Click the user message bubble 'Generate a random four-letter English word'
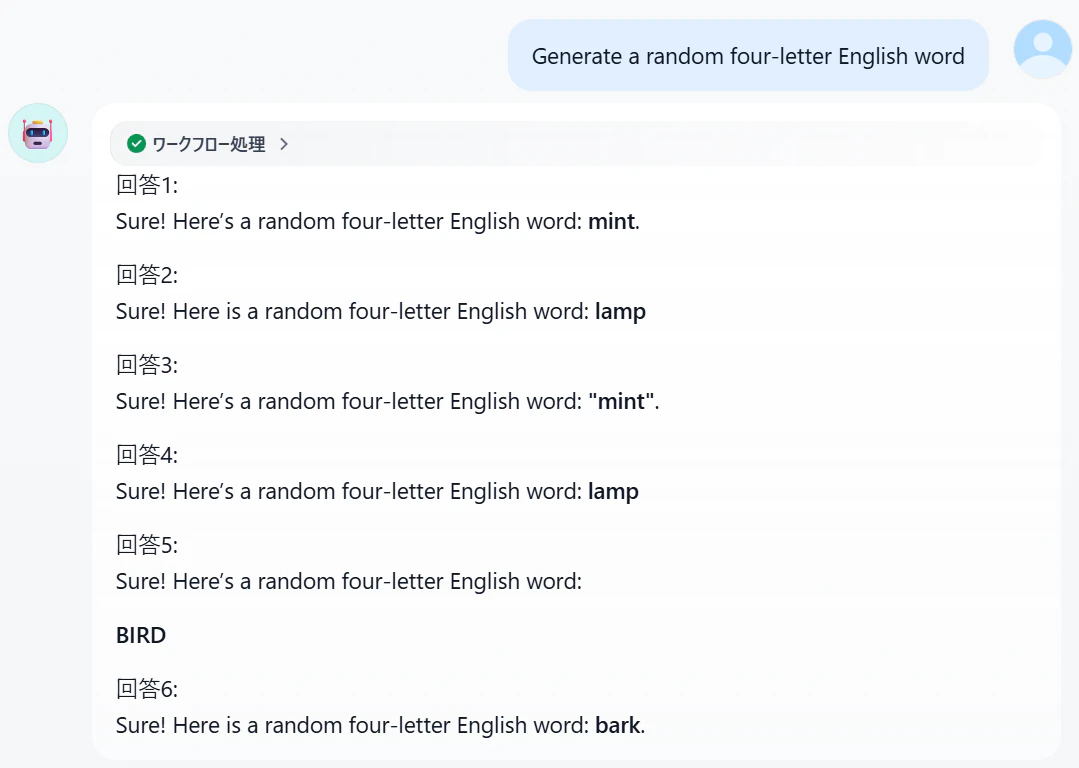Viewport: 1079px width, 768px height. (748, 56)
